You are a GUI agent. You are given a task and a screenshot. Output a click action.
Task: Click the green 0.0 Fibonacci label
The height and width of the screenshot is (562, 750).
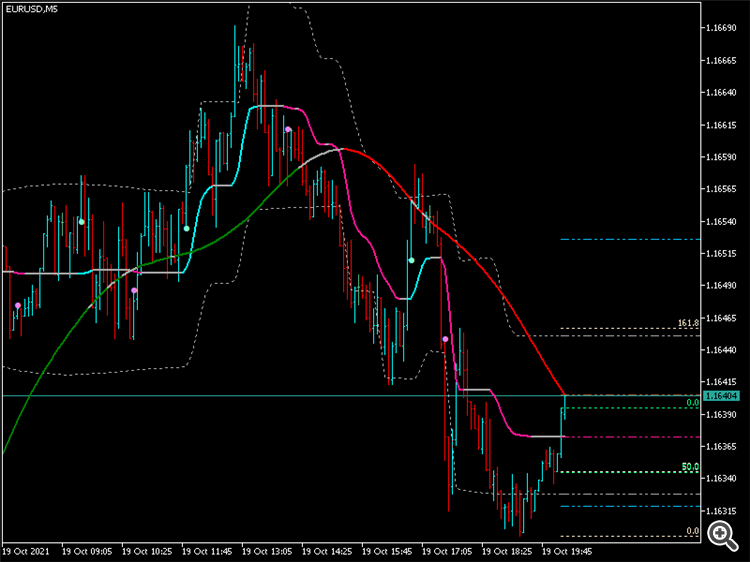tap(693, 403)
